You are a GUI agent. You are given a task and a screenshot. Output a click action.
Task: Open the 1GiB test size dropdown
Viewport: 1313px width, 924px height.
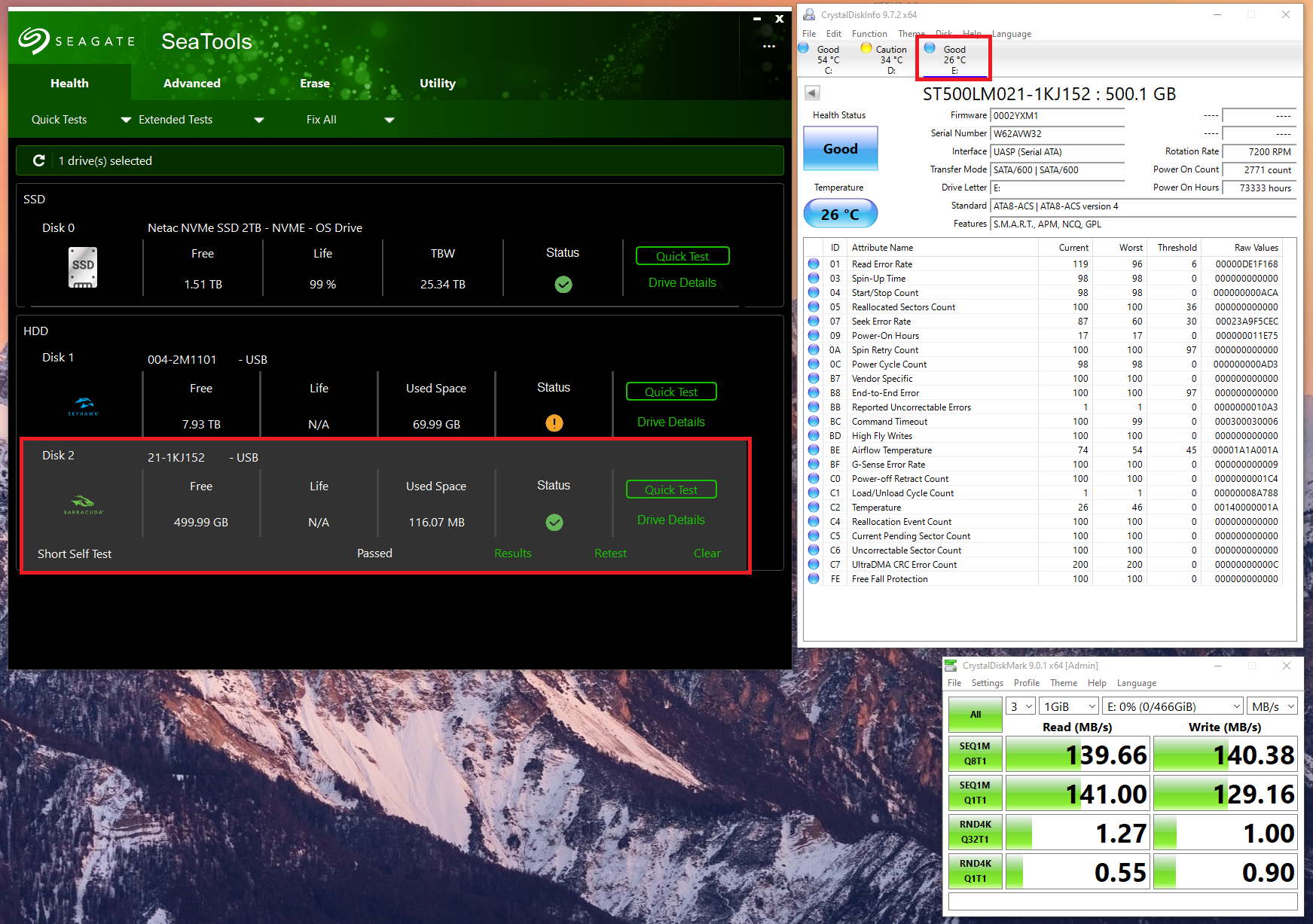tap(1068, 706)
